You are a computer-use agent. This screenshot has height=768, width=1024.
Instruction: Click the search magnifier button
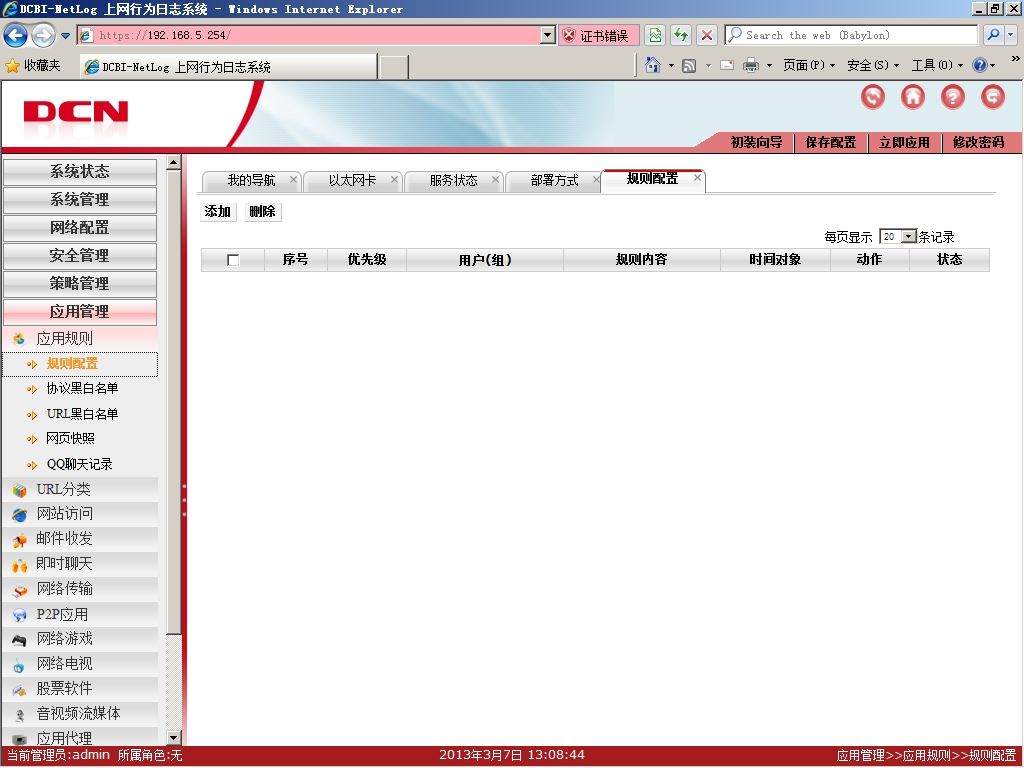pyautogui.click(x=993, y=35)
